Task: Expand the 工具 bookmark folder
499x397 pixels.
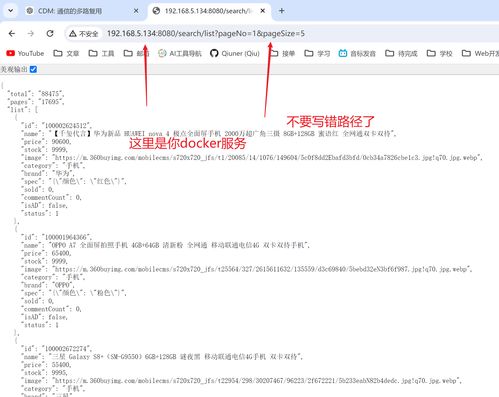Action: tap(101, 53)
